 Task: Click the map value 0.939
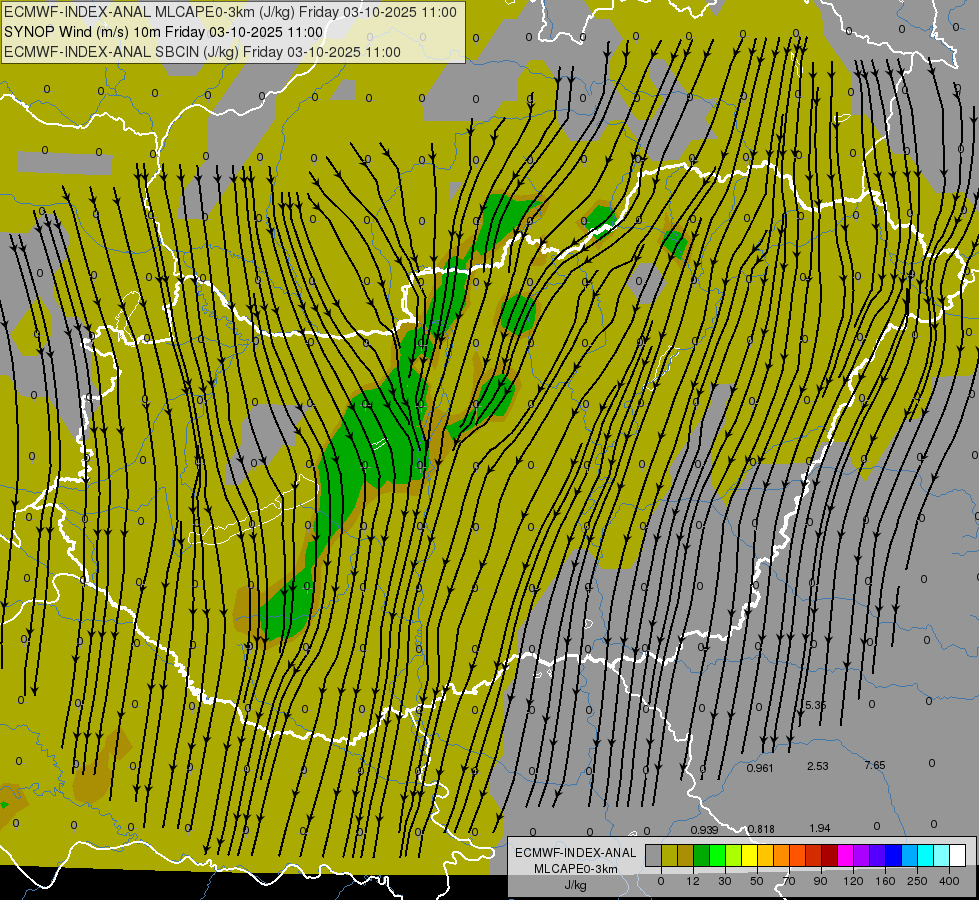tap(704, 830)
